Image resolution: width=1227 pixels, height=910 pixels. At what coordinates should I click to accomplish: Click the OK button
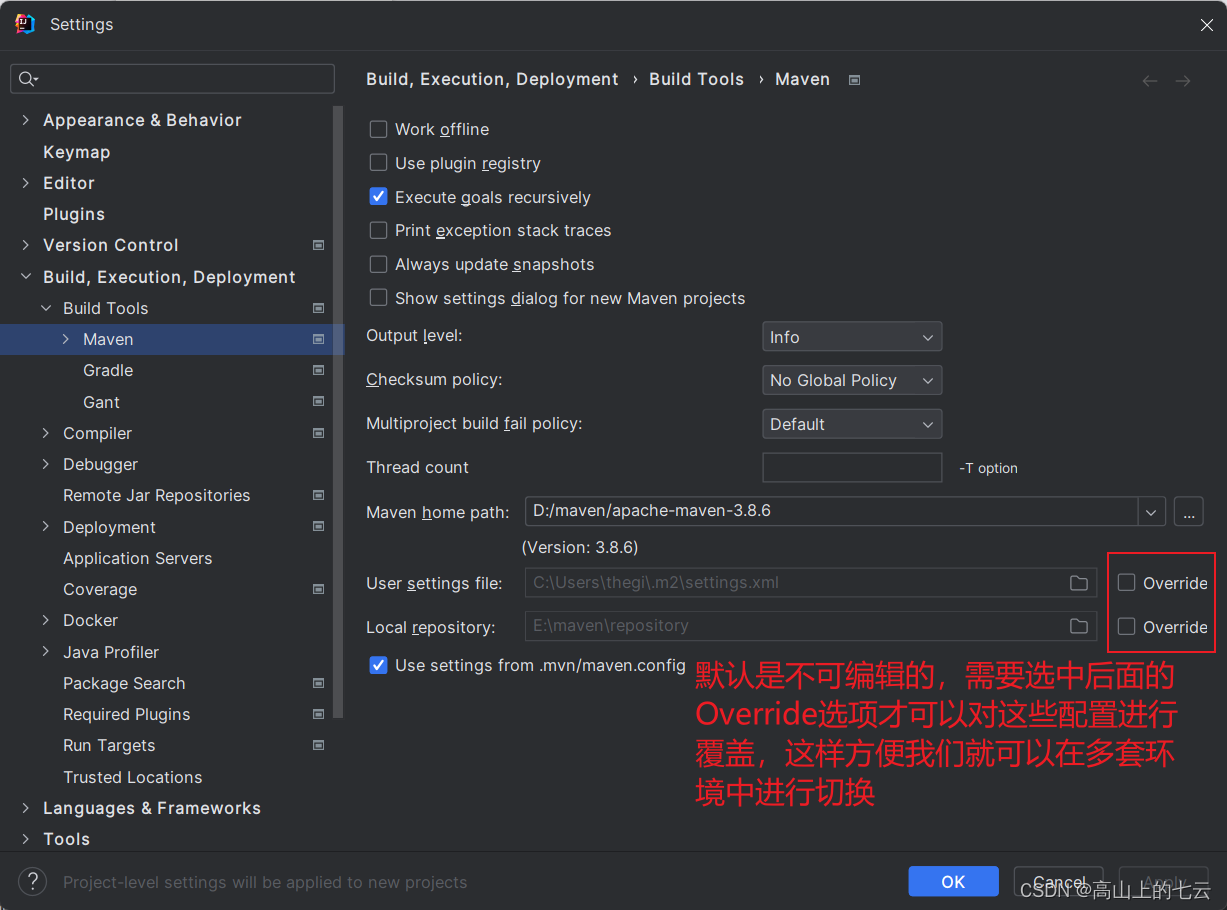click(953, 881)
